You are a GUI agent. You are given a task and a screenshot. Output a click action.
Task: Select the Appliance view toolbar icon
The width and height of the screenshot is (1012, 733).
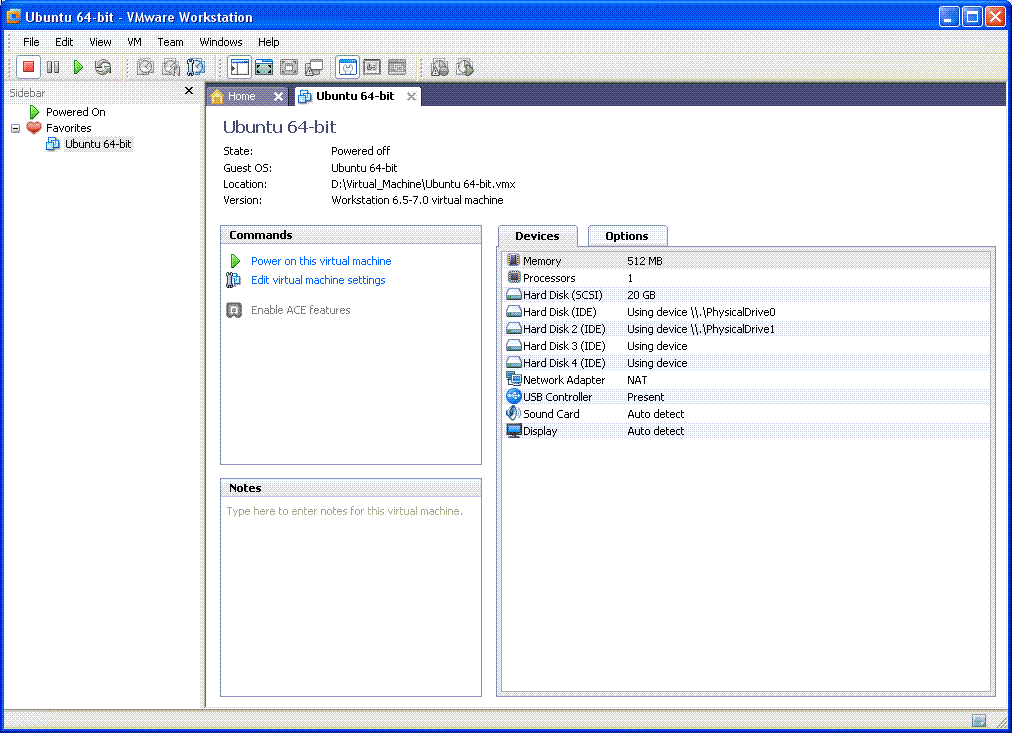coord(372,67)
